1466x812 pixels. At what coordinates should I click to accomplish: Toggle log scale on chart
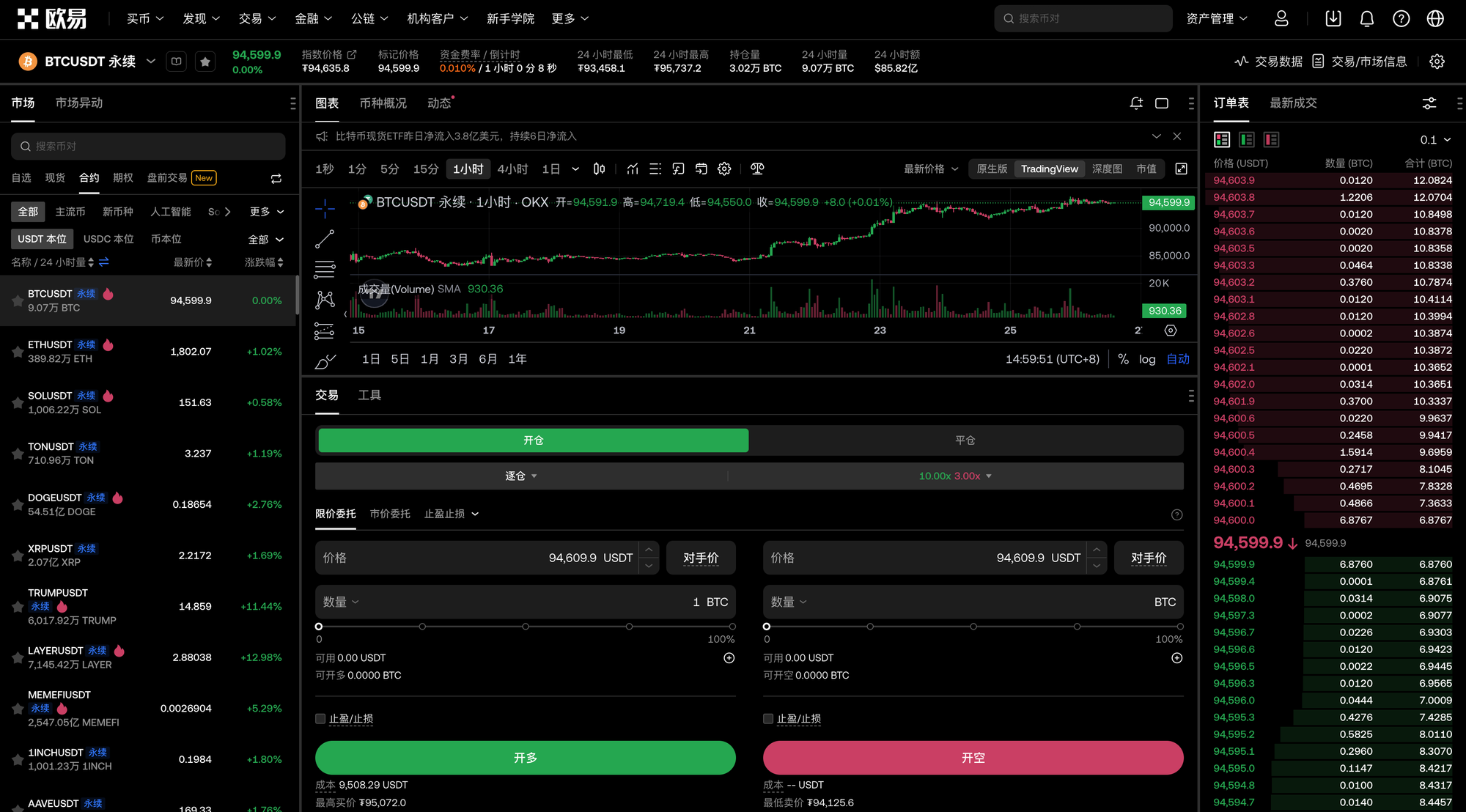(x=1147, y=359)
